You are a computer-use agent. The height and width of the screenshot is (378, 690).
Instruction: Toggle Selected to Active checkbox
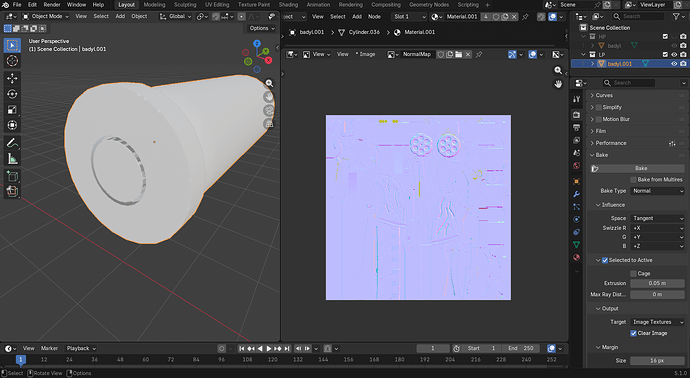click(605, 260)
